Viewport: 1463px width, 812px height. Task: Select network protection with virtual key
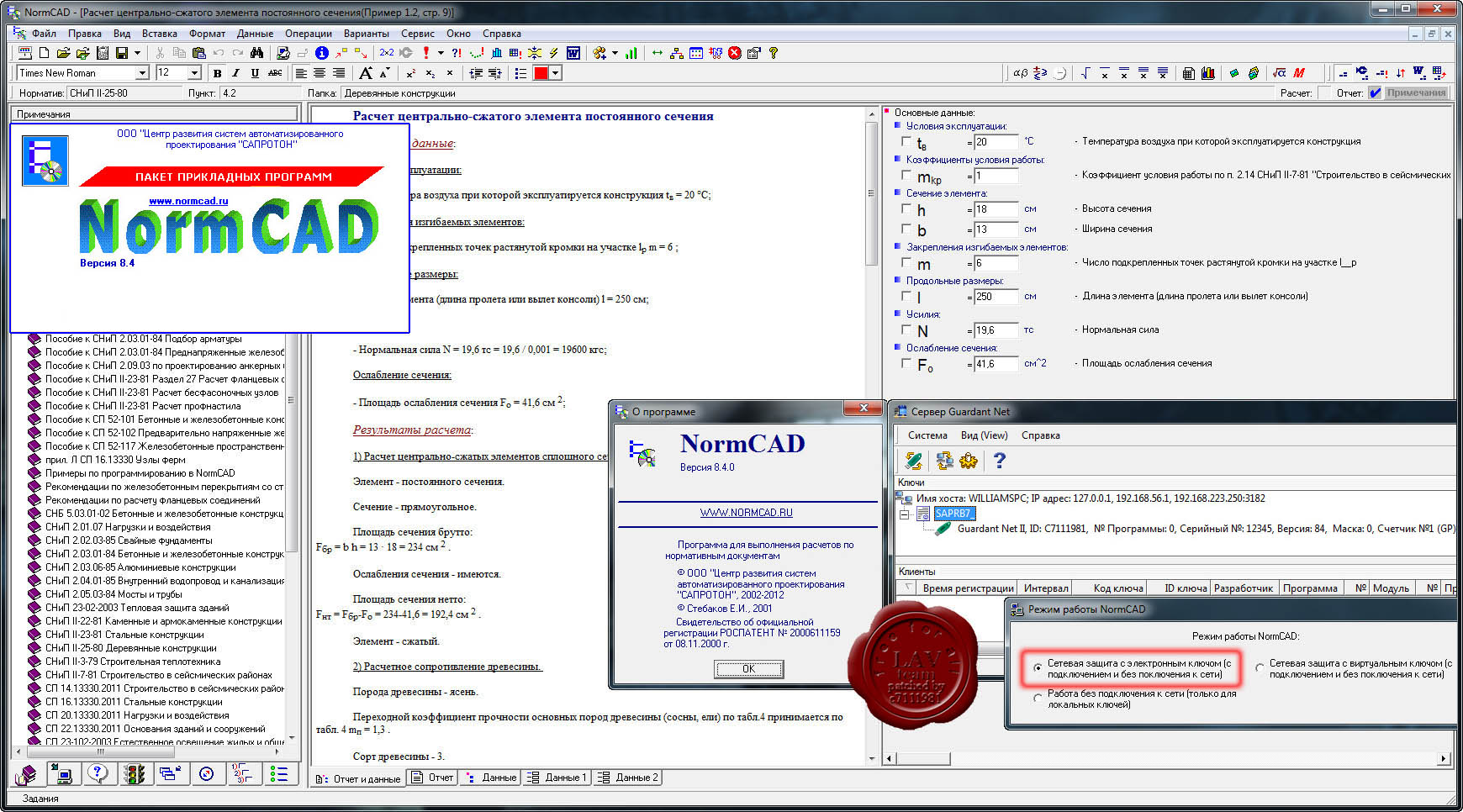click(1260, 668)
